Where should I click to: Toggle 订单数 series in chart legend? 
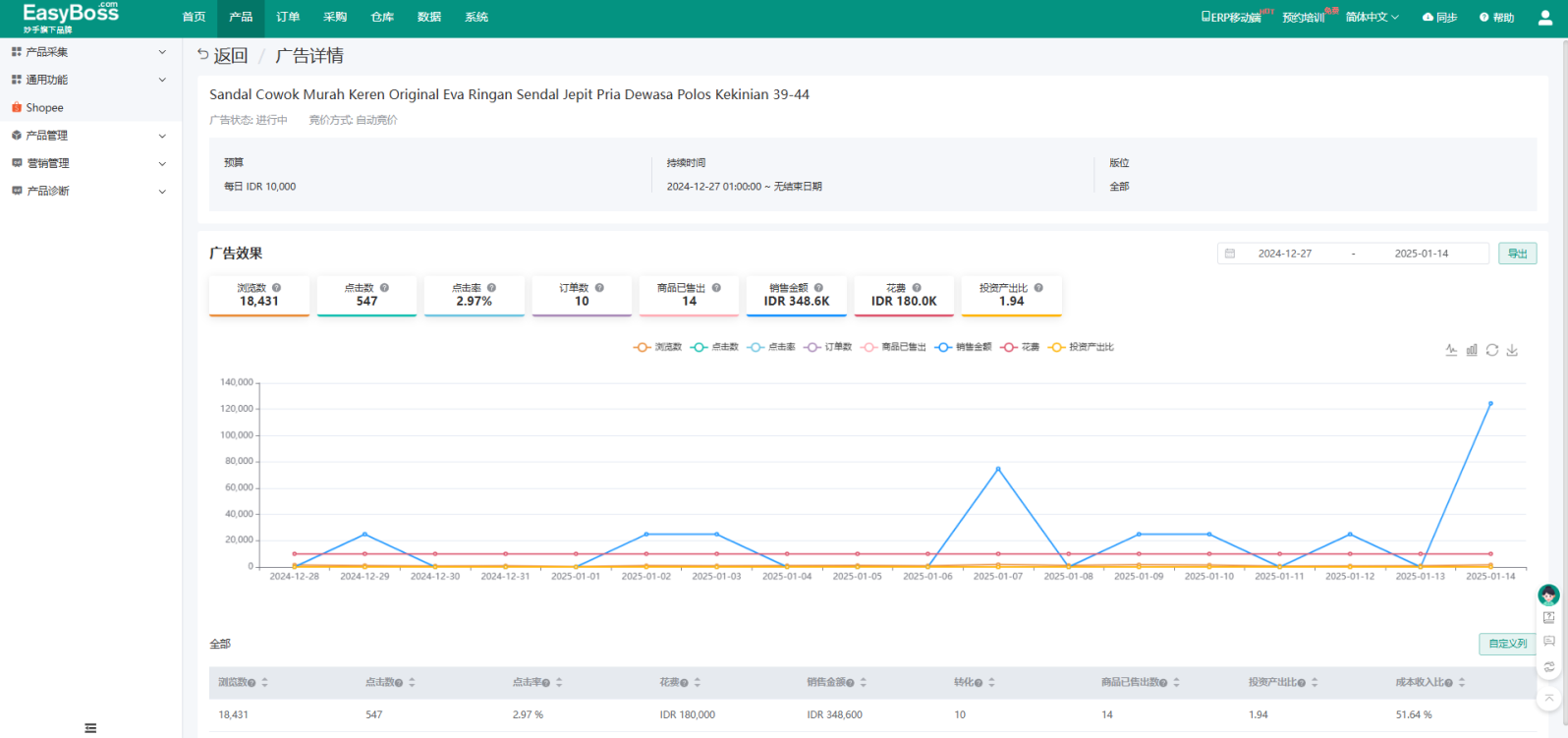[827, 347]
